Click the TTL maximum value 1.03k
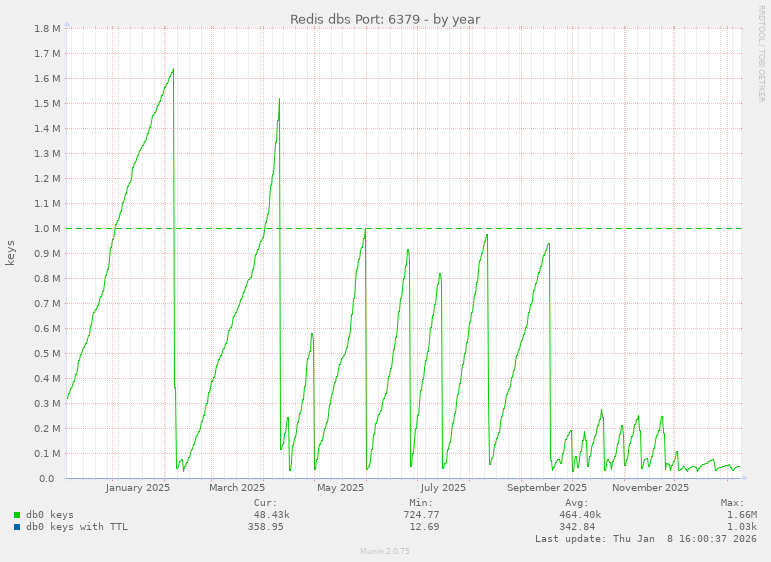The height and width of the screenshot is (562, 771). click(742, 527)
